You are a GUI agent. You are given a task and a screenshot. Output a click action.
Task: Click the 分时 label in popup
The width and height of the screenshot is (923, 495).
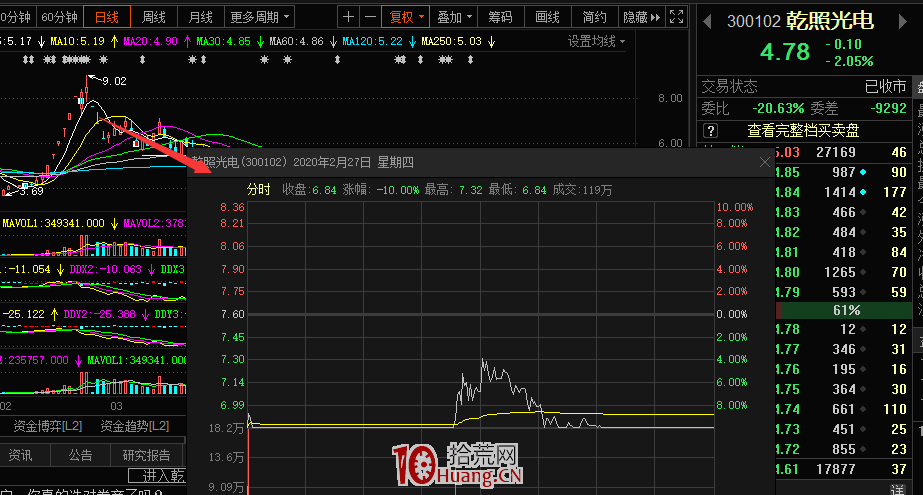(258, 190)
